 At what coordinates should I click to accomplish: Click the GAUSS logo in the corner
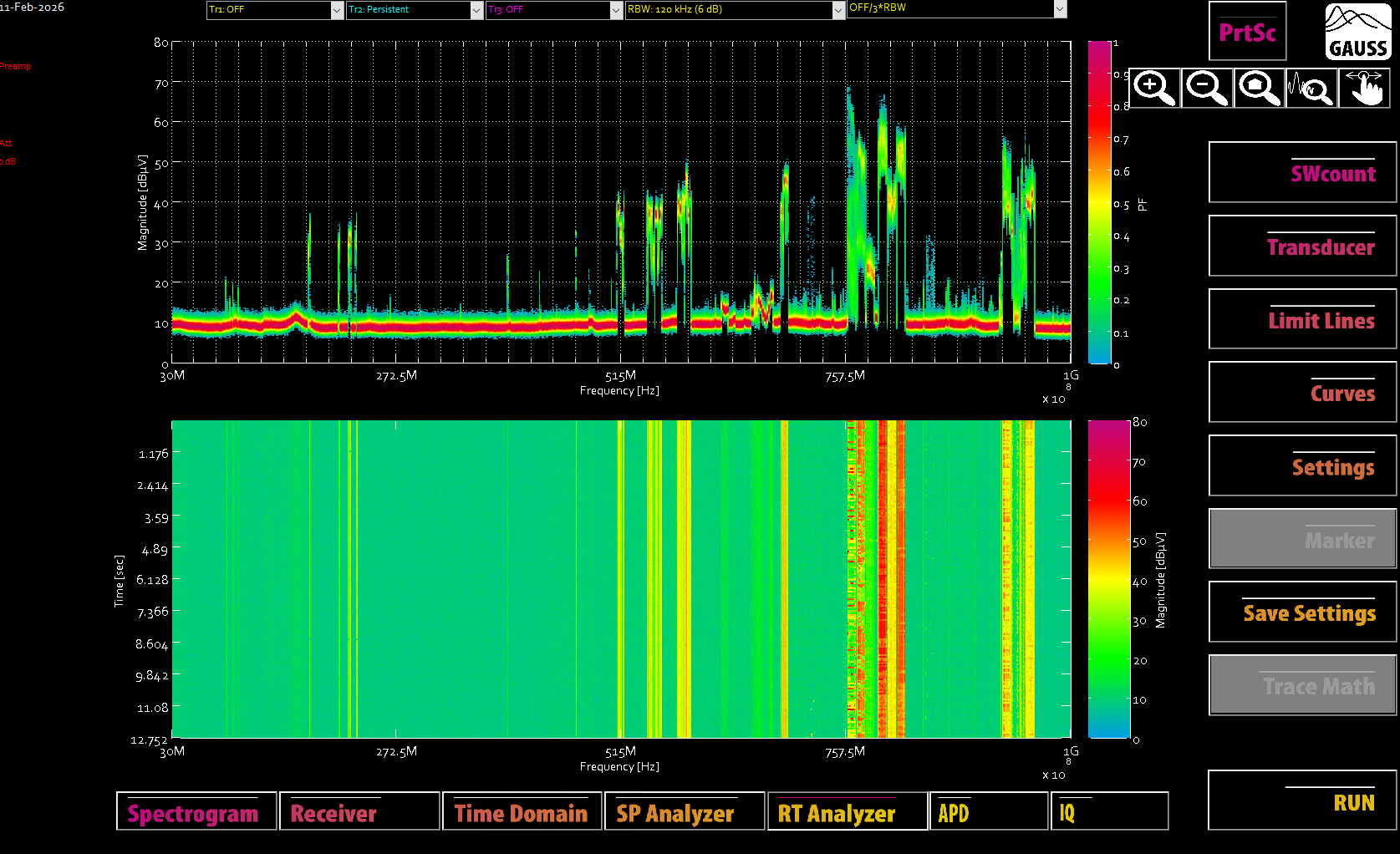pos(1357,29)
